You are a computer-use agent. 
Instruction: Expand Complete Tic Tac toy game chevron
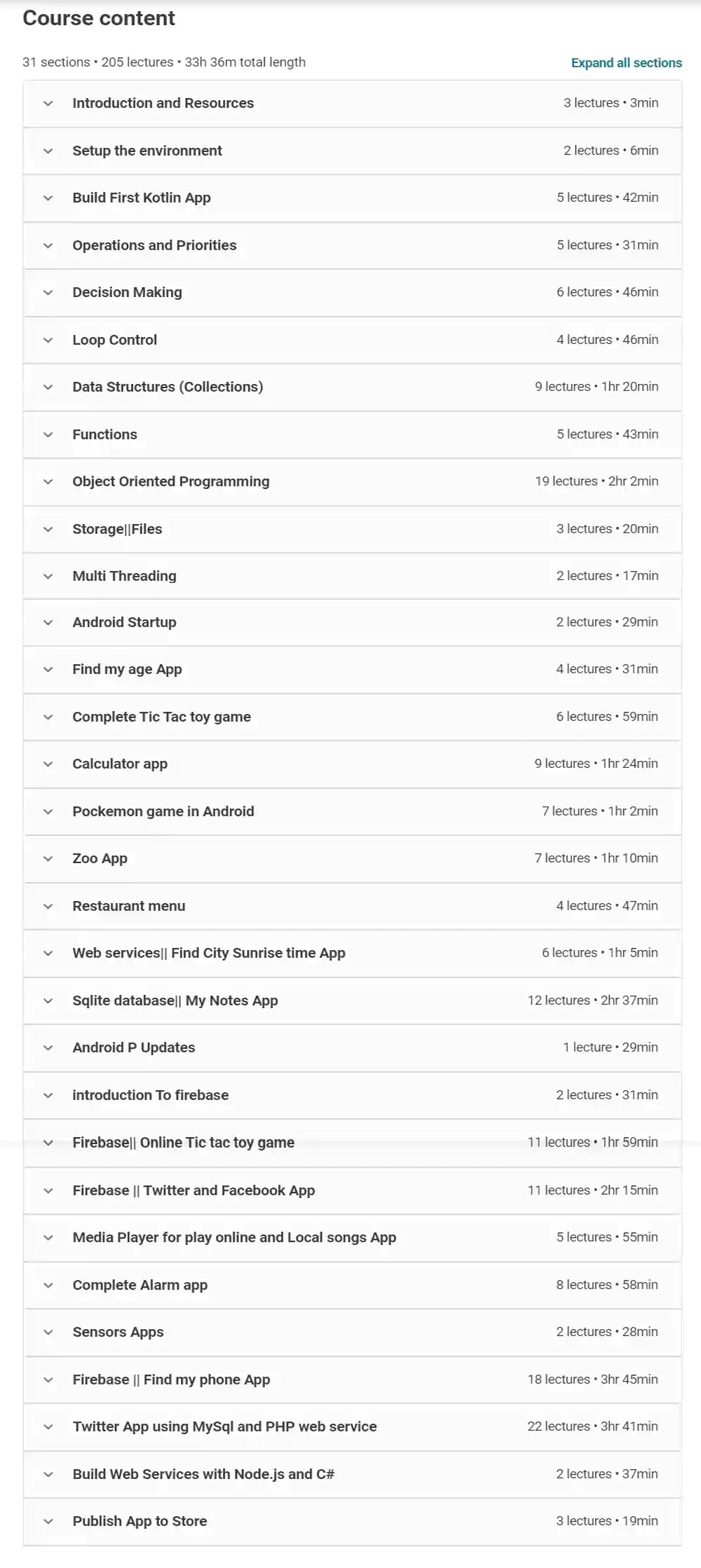point(48,717)
